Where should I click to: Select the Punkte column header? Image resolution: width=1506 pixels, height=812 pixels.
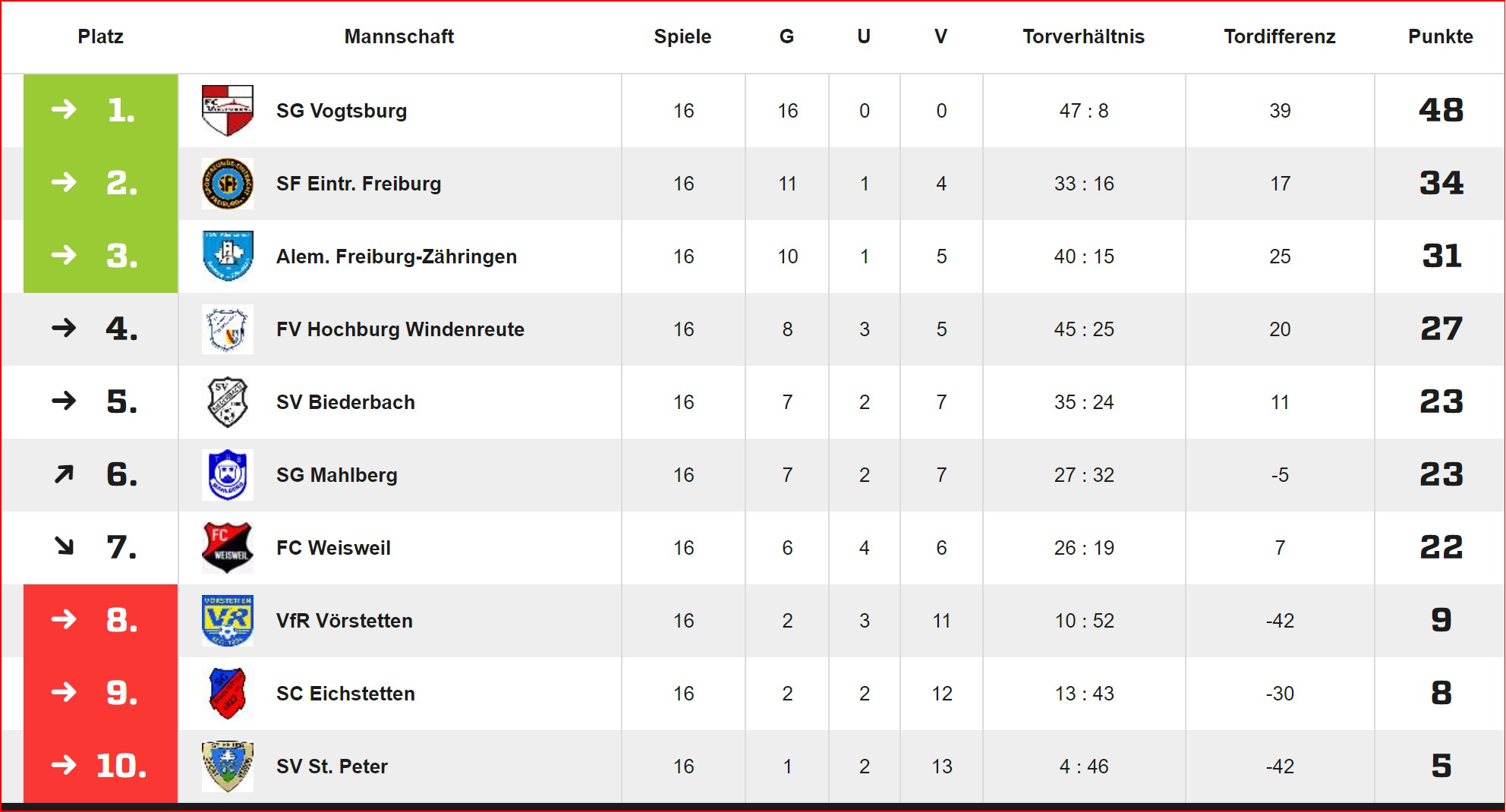1440,36
